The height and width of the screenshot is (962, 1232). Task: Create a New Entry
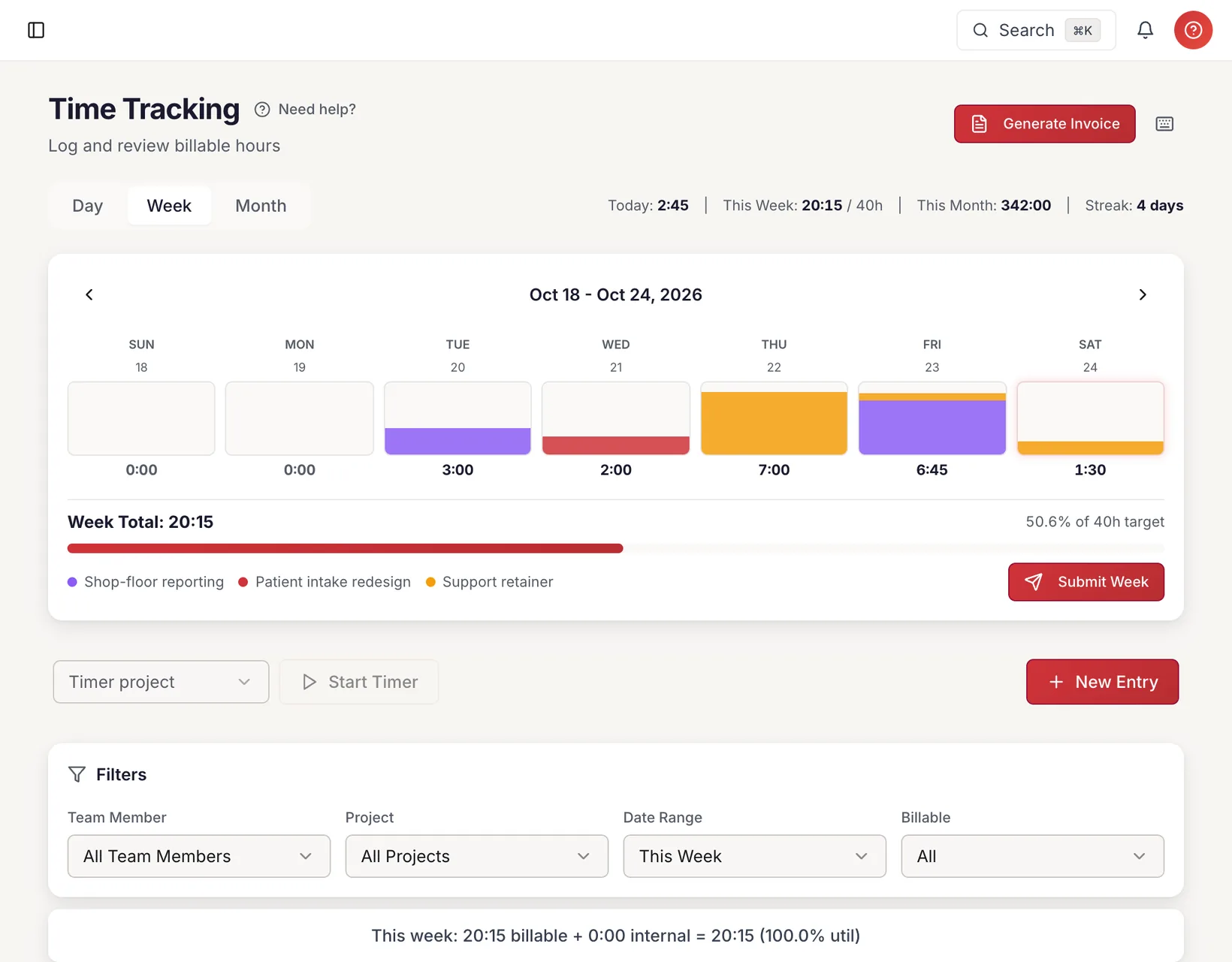pos(1102,682)
